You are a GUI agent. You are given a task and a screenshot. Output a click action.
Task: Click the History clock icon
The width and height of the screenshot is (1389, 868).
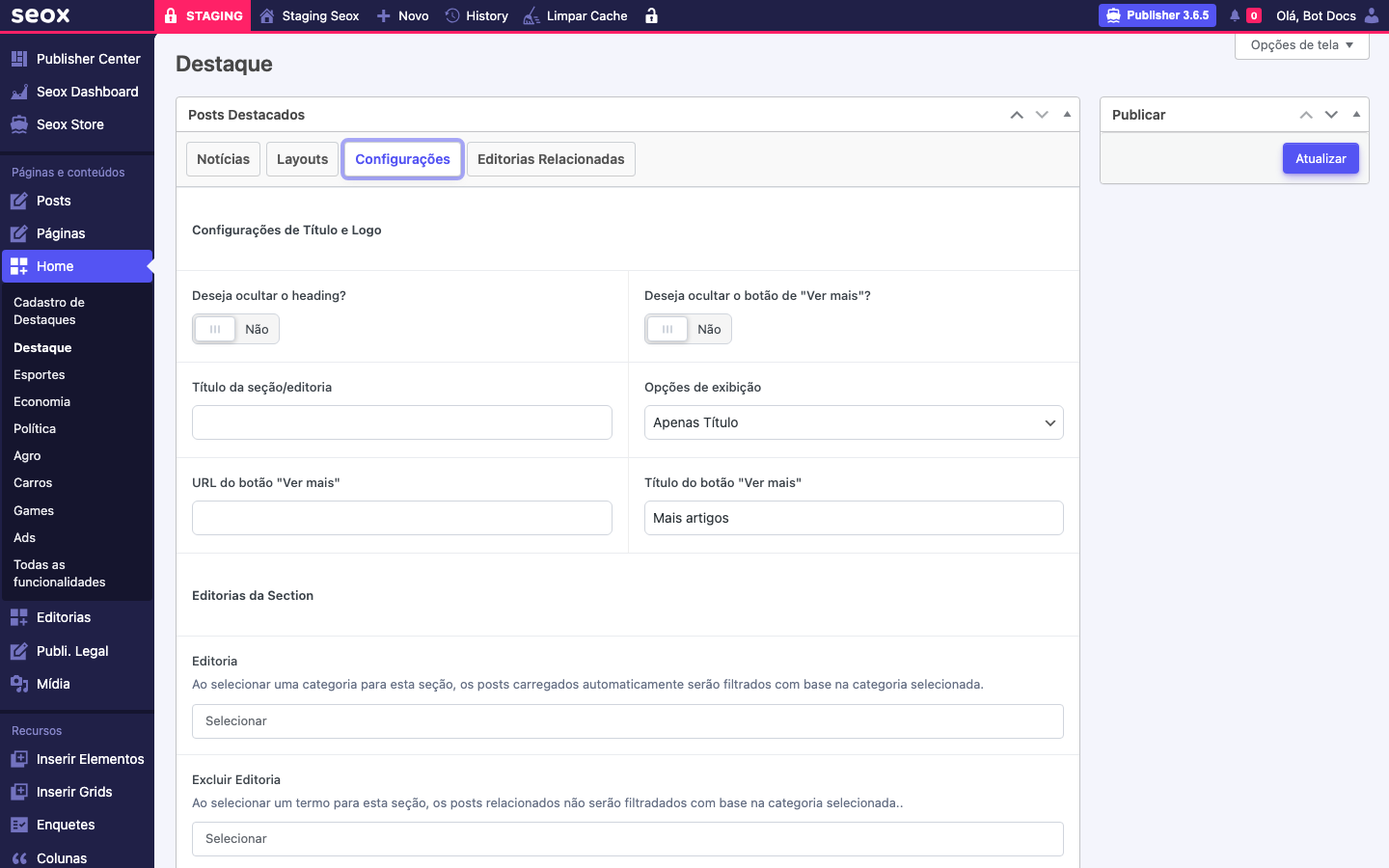coord(452,15)
